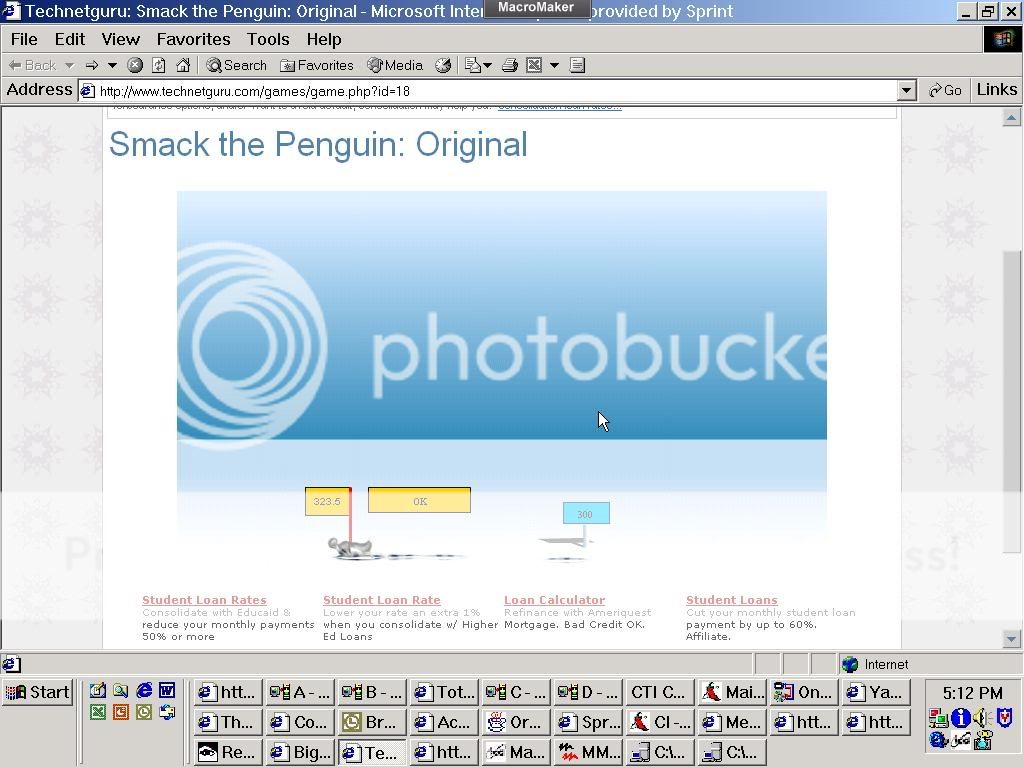Image resolution: width=1024 pixels, height=768 pixels.
Task: Click the Edit with Excel toolbar icon
Action: click(x=534, y=65)
